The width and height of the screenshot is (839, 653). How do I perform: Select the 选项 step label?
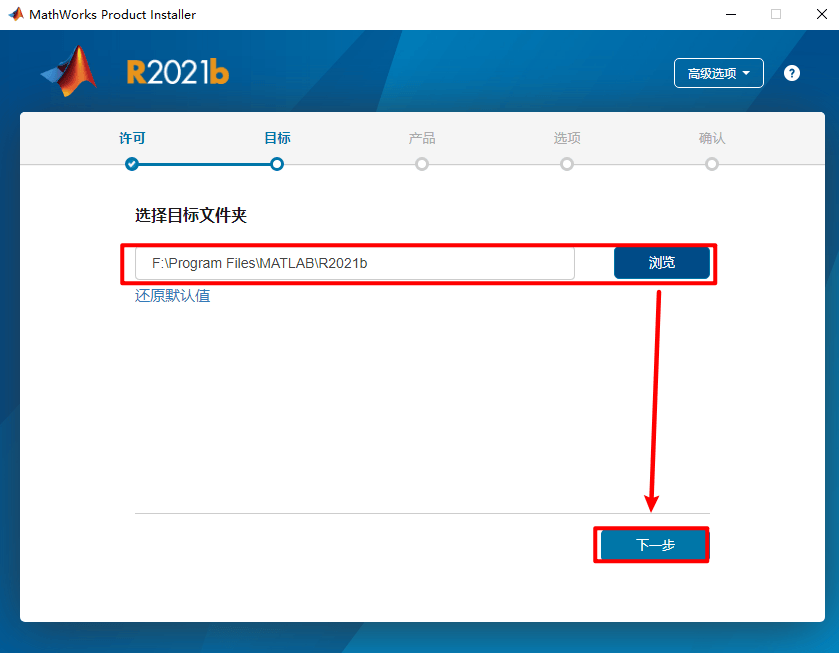pyautogui.click(x=567, y=138)
